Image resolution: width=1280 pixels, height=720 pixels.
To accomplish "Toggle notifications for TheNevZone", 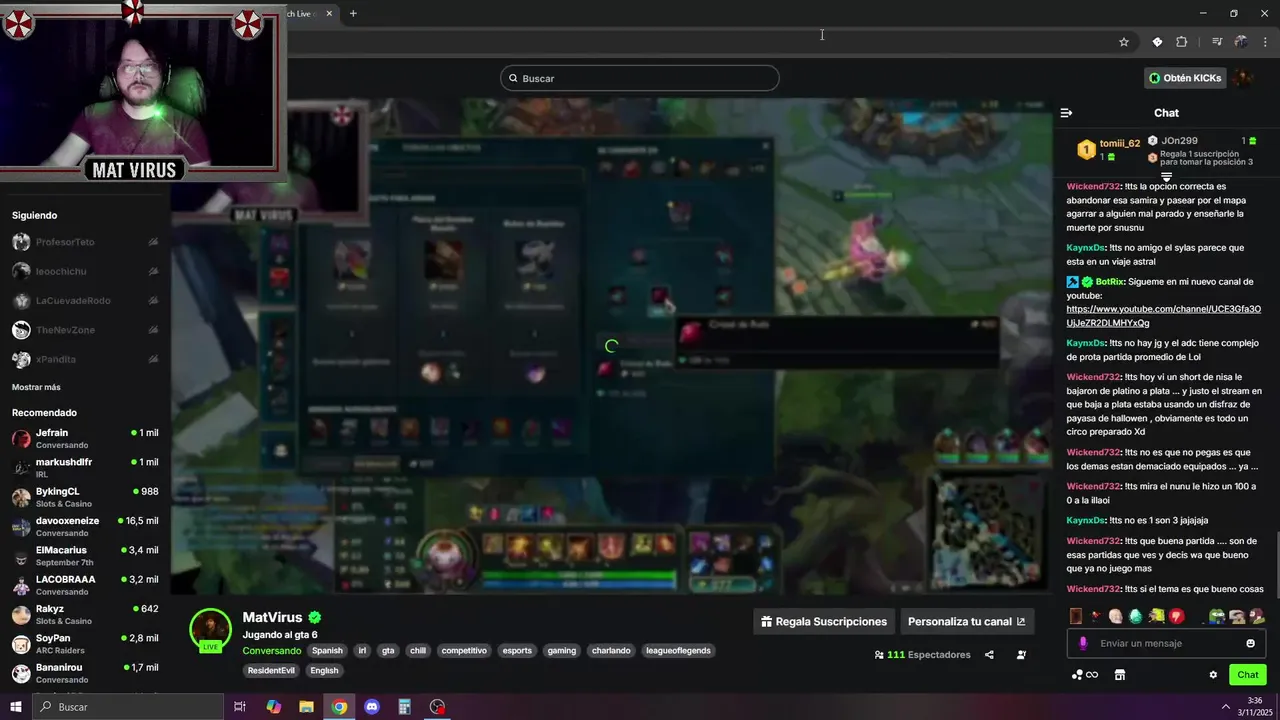I will click(153, 330).
